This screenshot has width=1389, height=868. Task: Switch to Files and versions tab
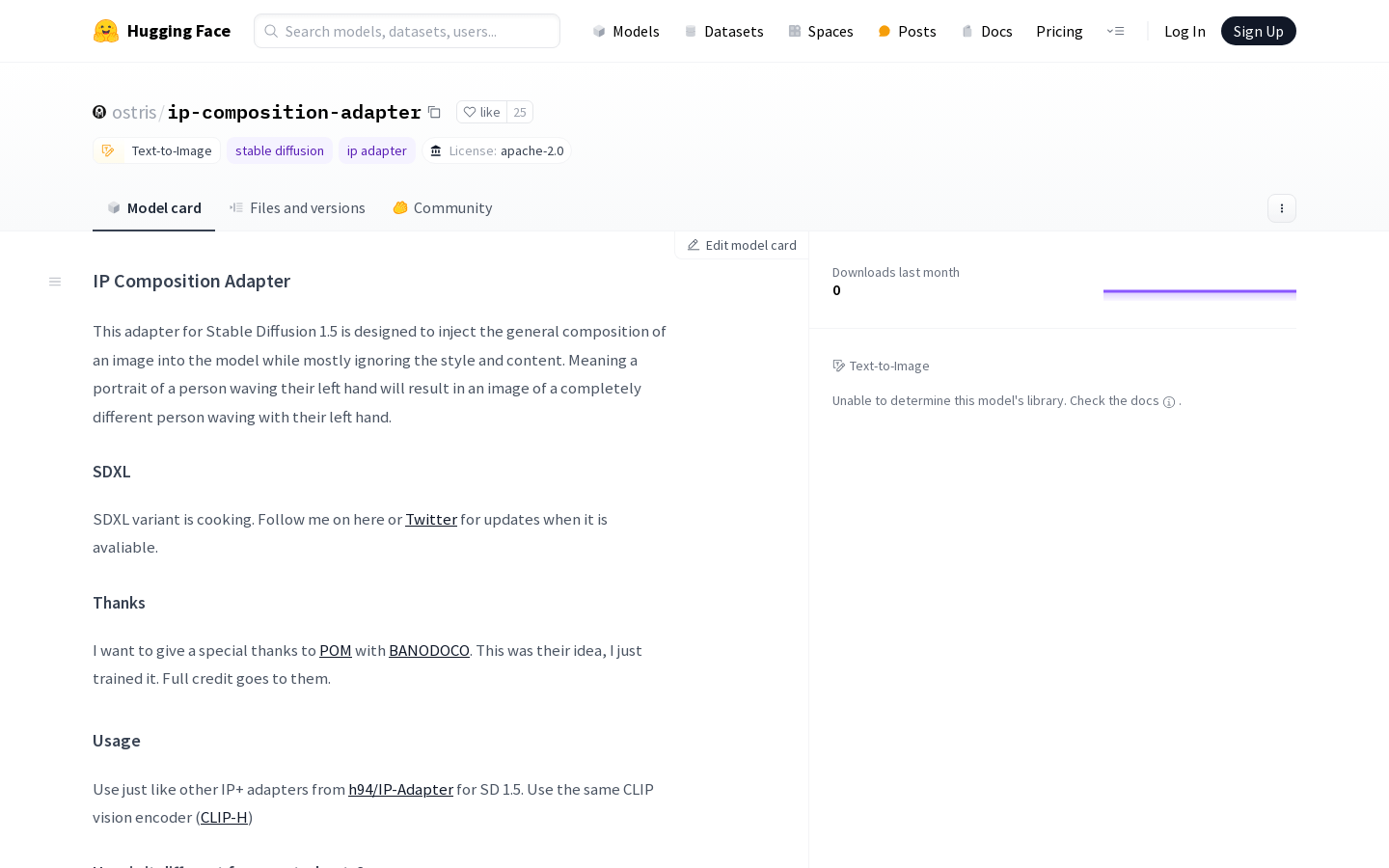[x=297, y=208]
